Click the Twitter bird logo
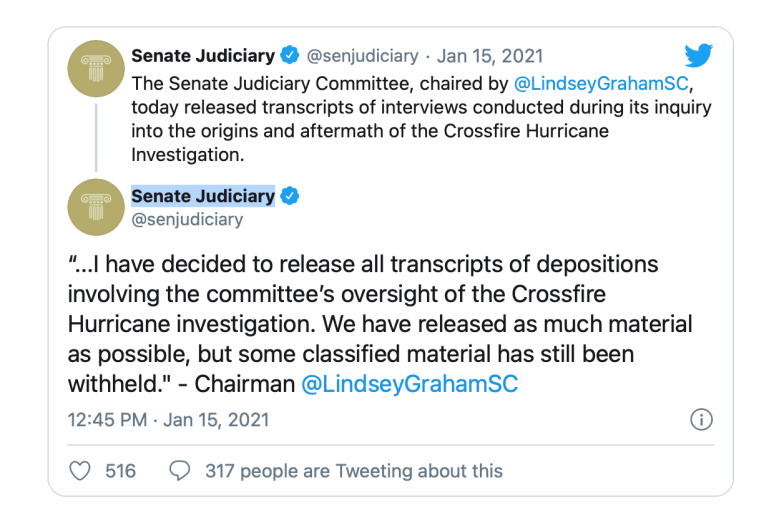This screenshot has height=528, width=774. pyautogui.click(x=698, y=56)
